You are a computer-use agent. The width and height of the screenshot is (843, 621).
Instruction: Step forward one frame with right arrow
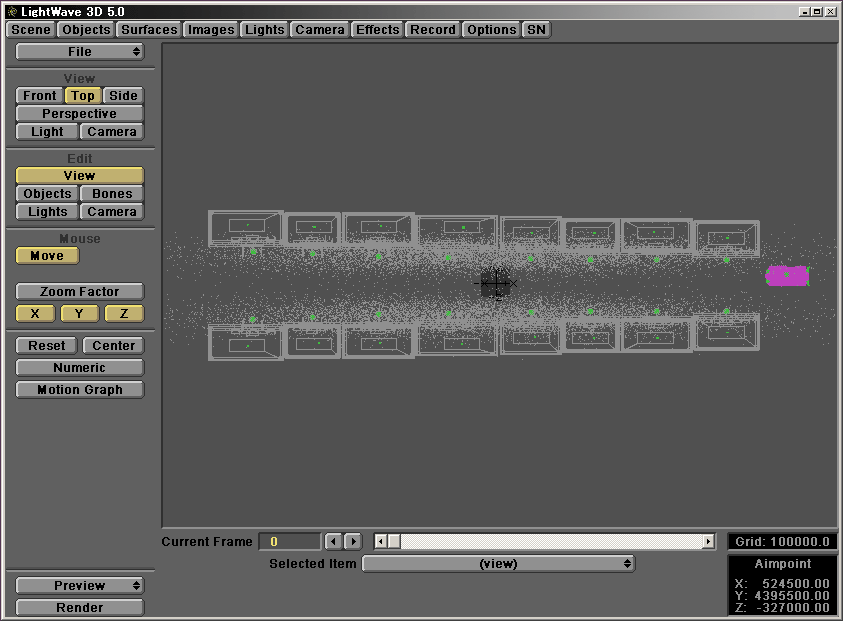[x=353, y=541]
